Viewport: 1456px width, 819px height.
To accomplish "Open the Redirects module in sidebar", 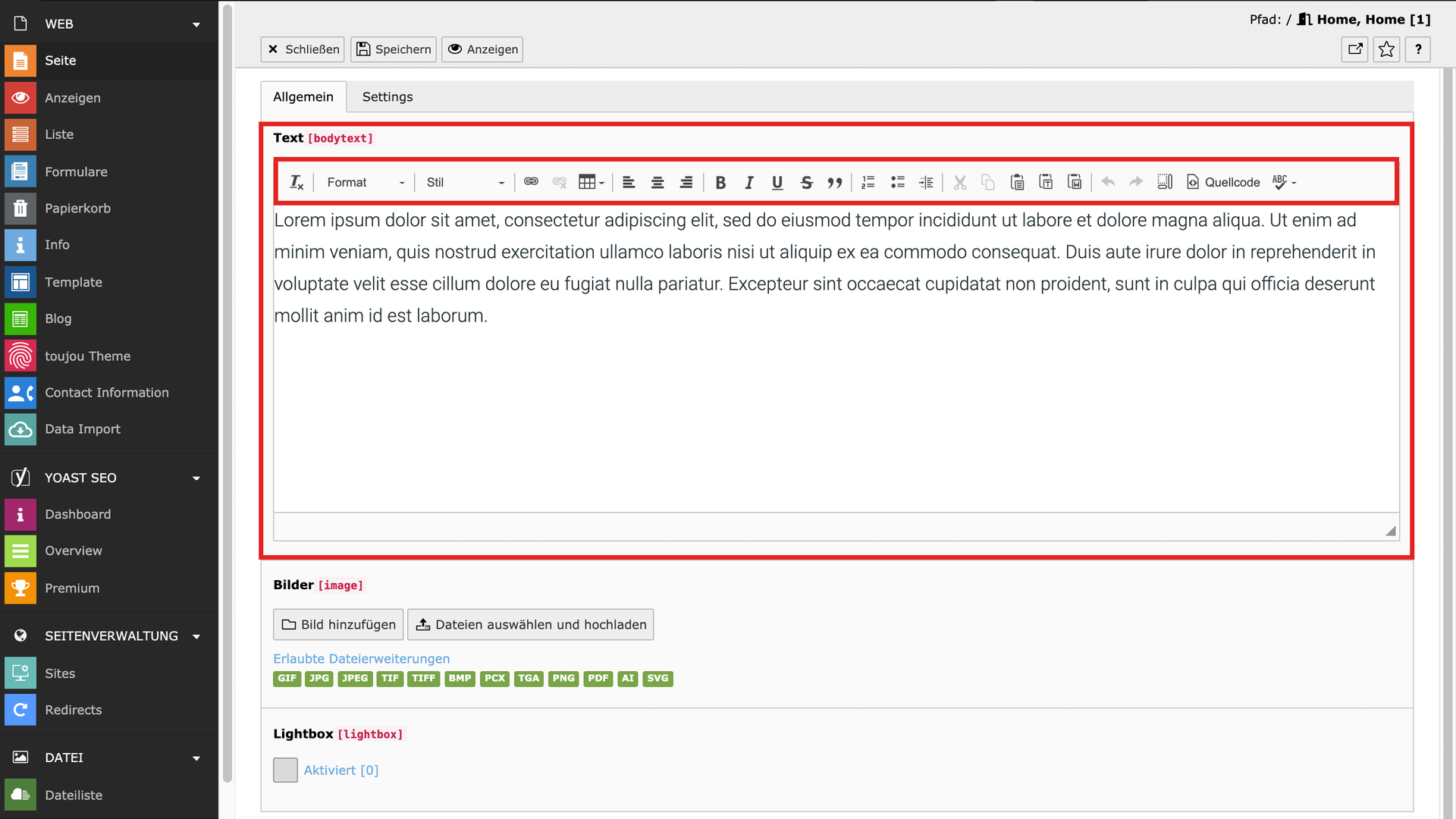I will click(73, 710).
